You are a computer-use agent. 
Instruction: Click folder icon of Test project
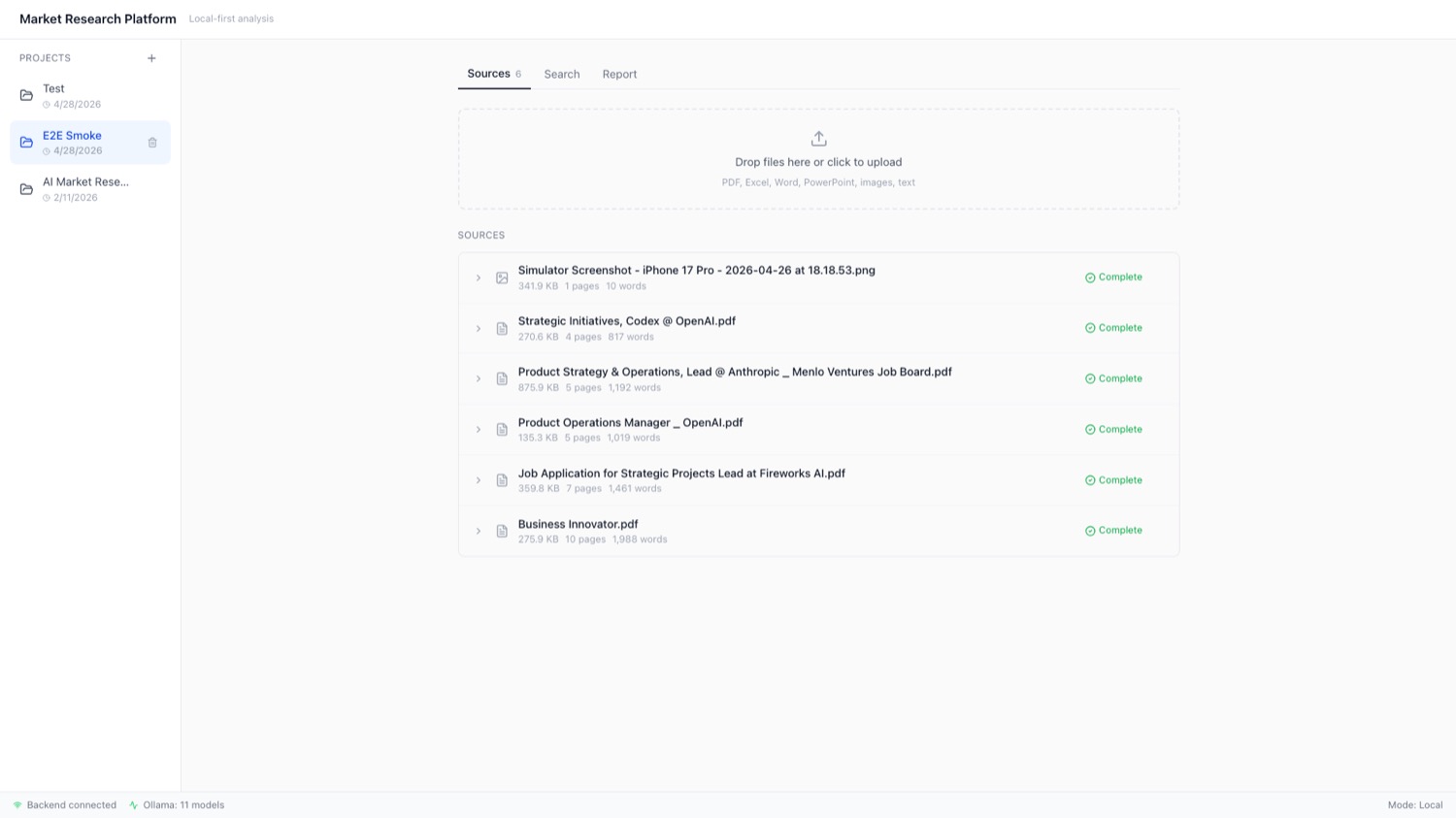tap(26, 95)
